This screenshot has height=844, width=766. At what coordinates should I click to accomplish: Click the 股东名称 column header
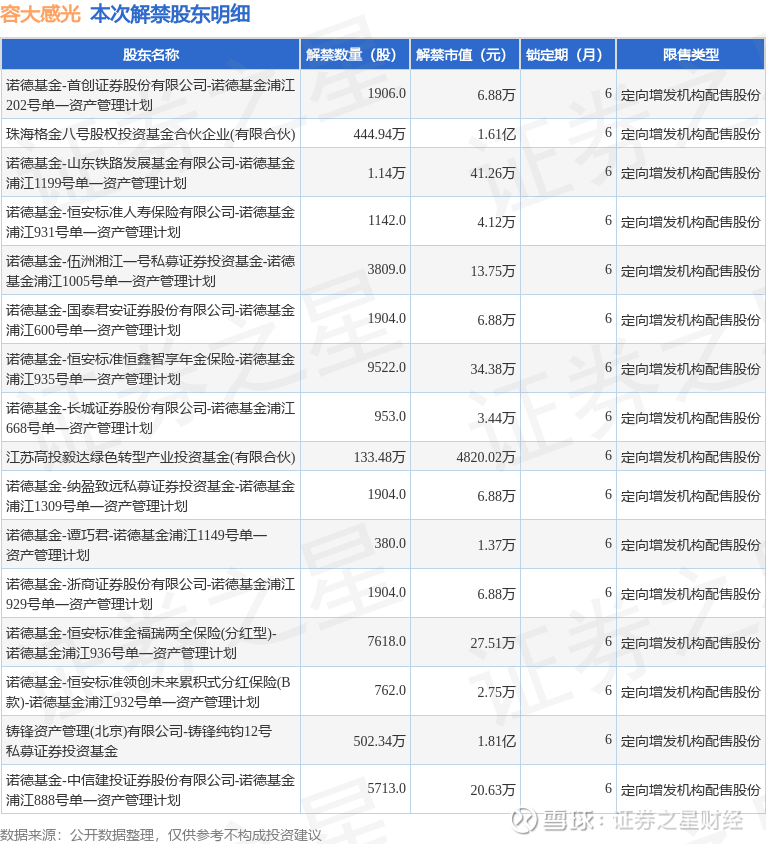click(151, 54)
